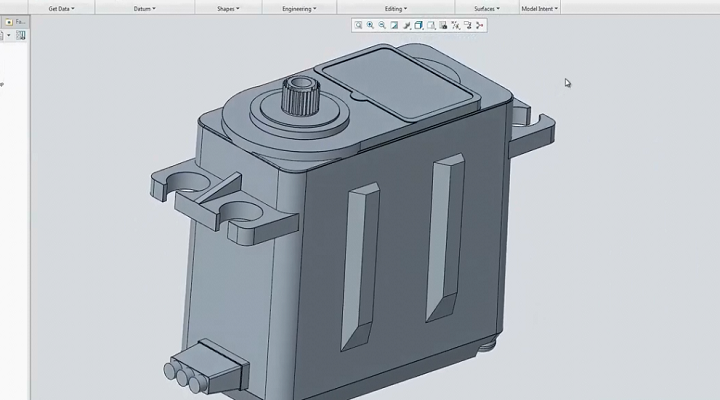This screenshot has width=720, height=400.
Task: Expand the Datum group dropdown
Action: (x=145, y=8)
